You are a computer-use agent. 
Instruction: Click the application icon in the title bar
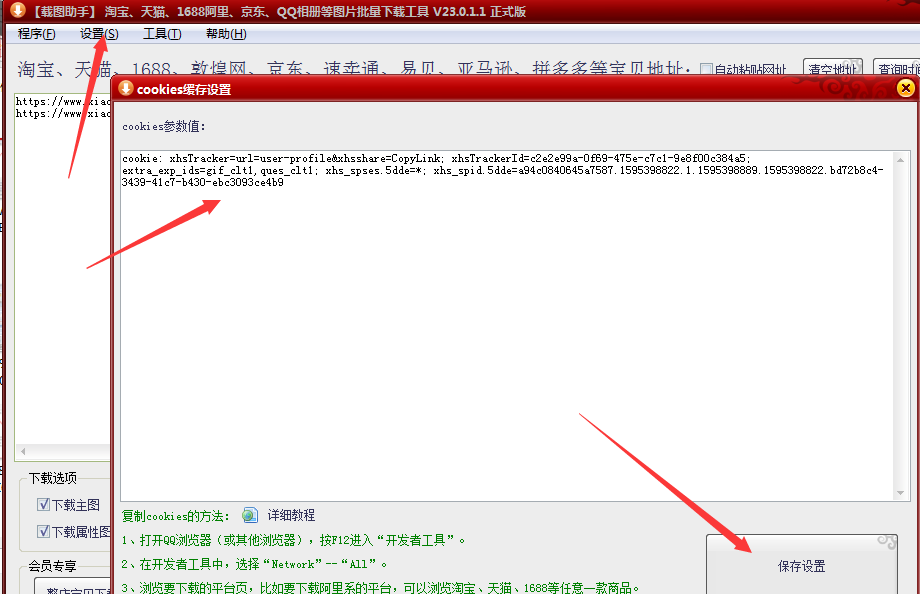[x=18, y=10]
